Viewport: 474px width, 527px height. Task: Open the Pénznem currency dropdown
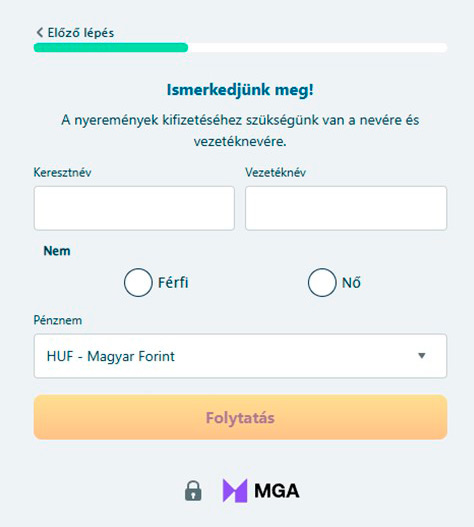(x=240, y=356)
